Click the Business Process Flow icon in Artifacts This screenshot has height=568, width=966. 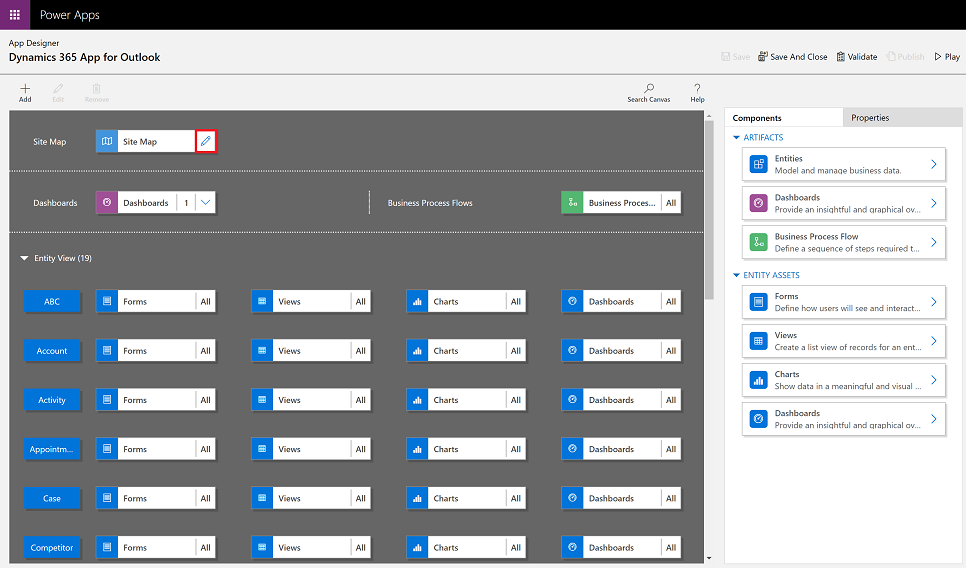758,242
